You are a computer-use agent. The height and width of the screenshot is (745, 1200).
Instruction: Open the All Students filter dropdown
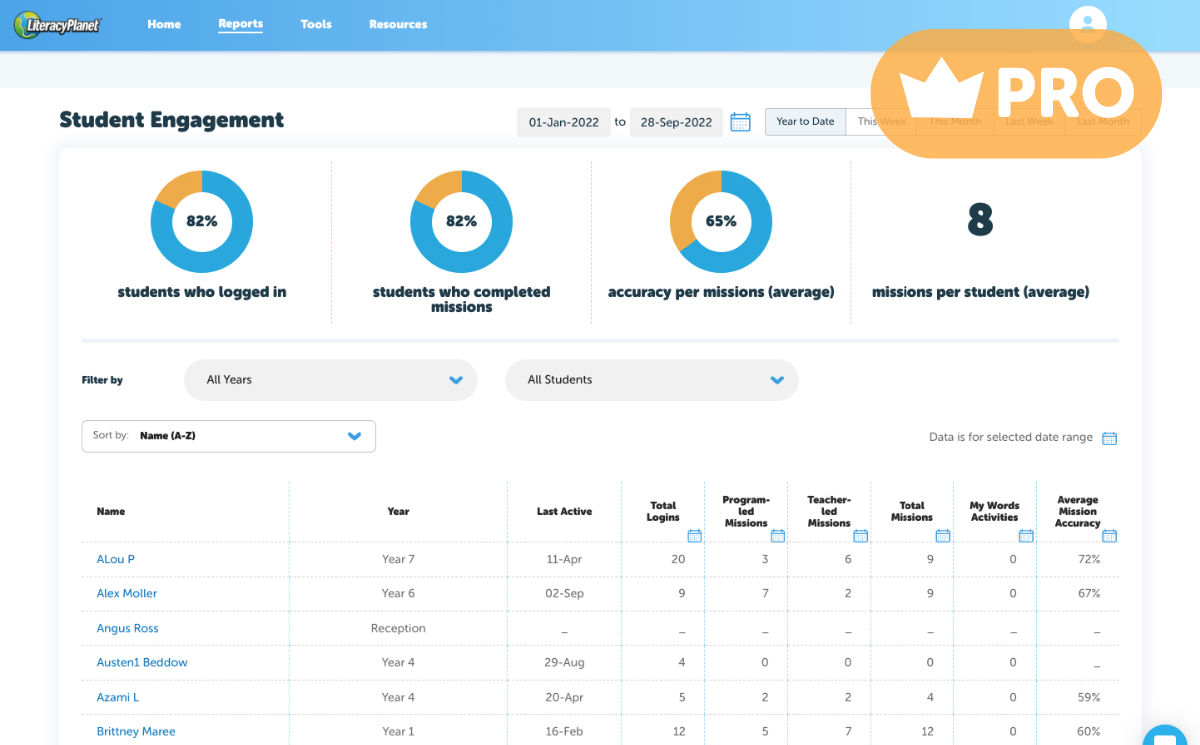pos(651,380)
